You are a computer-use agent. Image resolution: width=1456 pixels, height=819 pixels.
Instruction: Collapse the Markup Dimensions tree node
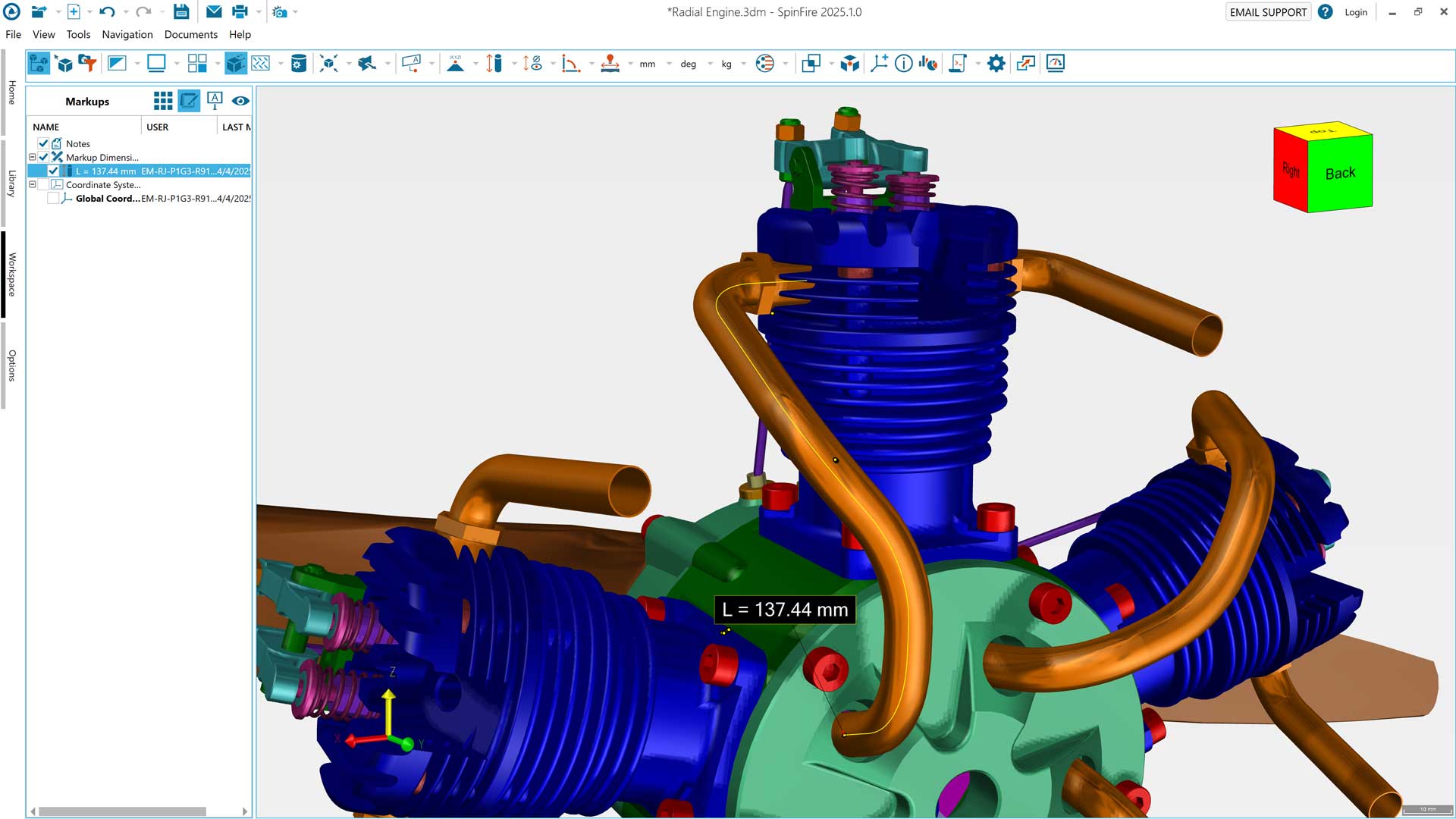pos(33,158)
